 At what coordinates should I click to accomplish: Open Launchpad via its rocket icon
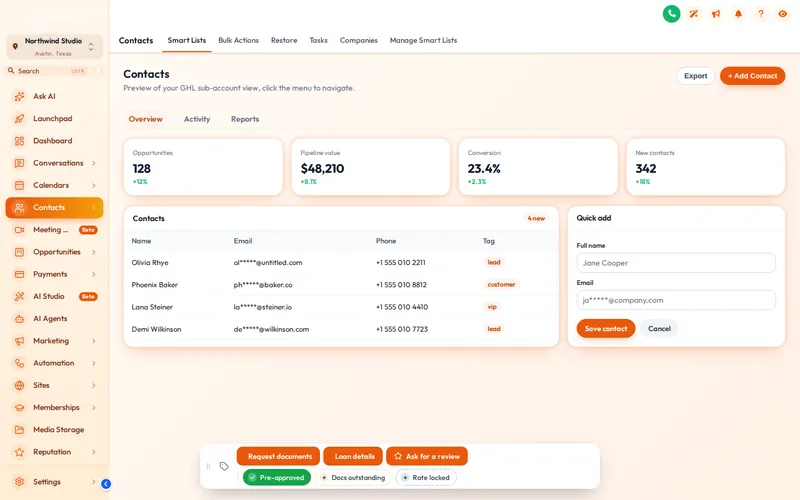19,118
